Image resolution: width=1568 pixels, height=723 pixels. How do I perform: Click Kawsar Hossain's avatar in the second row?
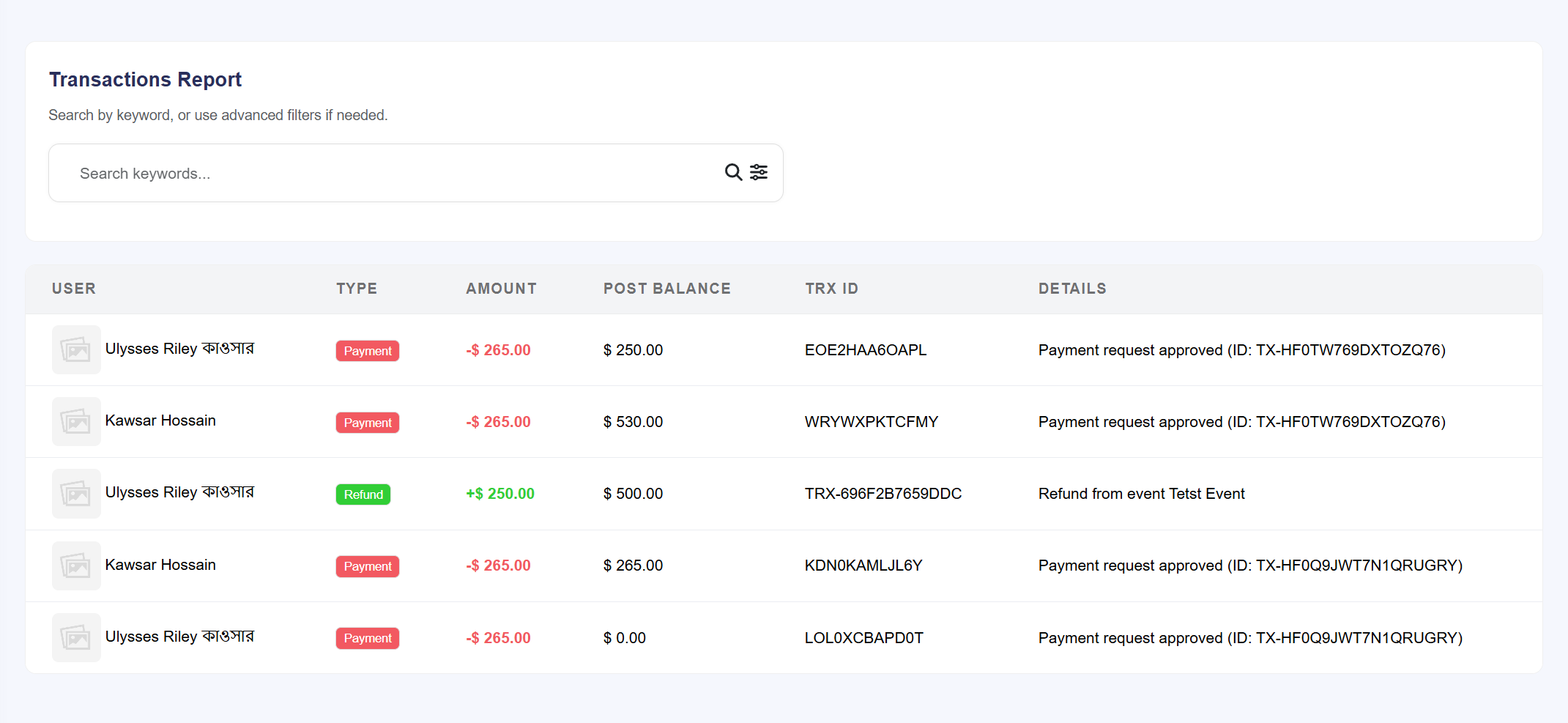[x=75, y=421]
